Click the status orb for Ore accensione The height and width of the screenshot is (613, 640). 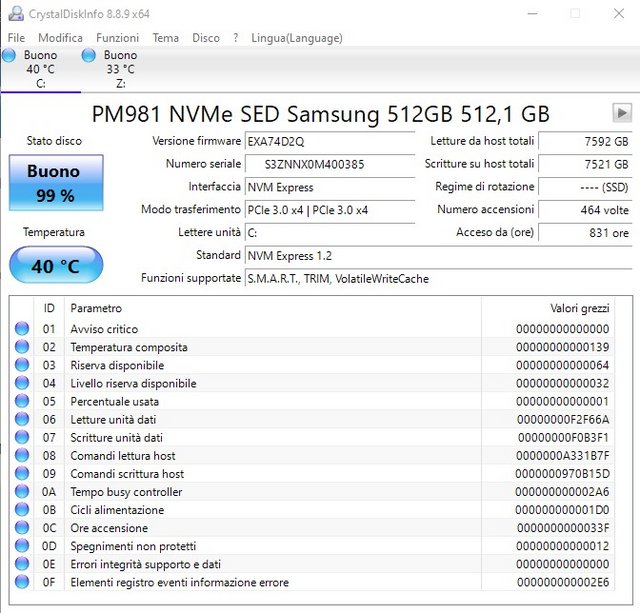[22, 527]
